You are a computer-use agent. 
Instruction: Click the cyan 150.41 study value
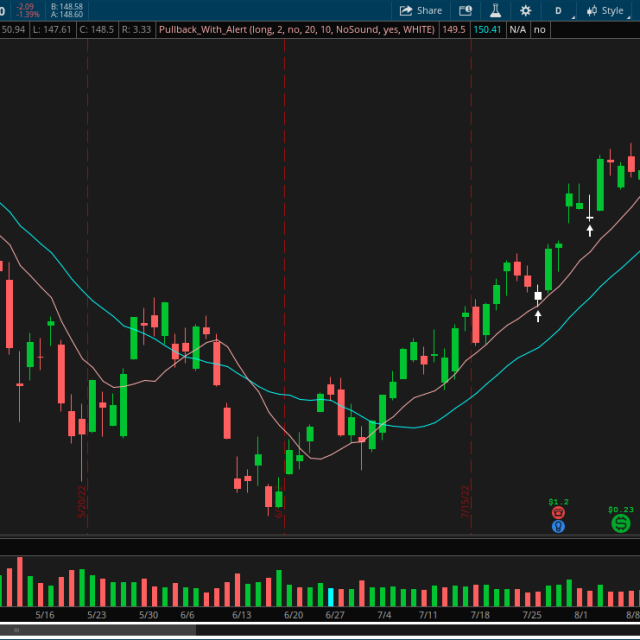click(487, 30)
